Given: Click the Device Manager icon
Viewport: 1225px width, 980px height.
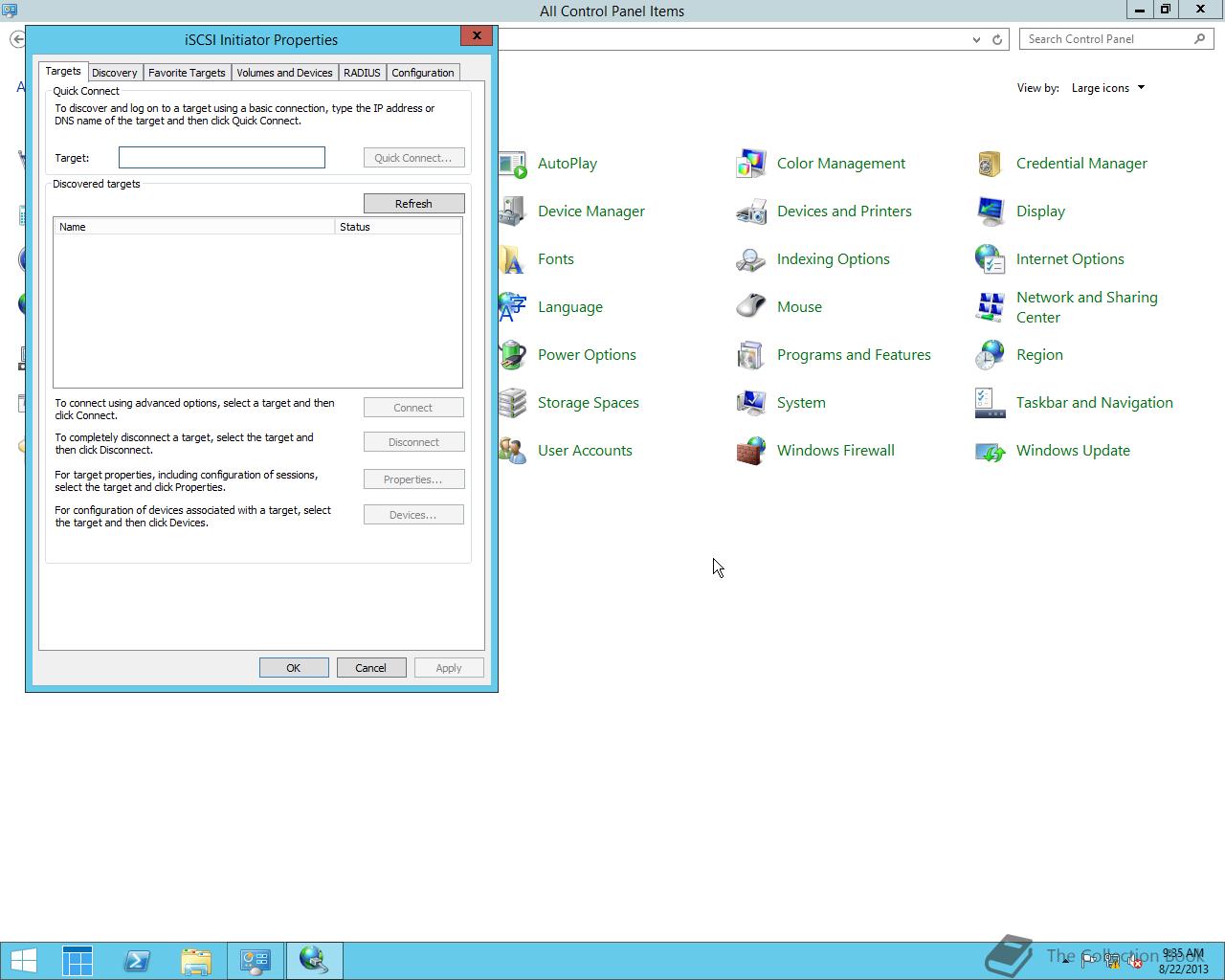Looking at the screenshot, I should [x=513, y=212].
